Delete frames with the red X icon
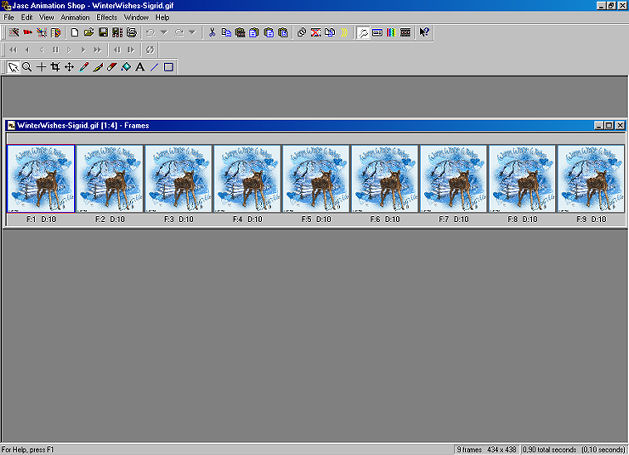This screenshot has height=455, width=629. pos(316,32)
